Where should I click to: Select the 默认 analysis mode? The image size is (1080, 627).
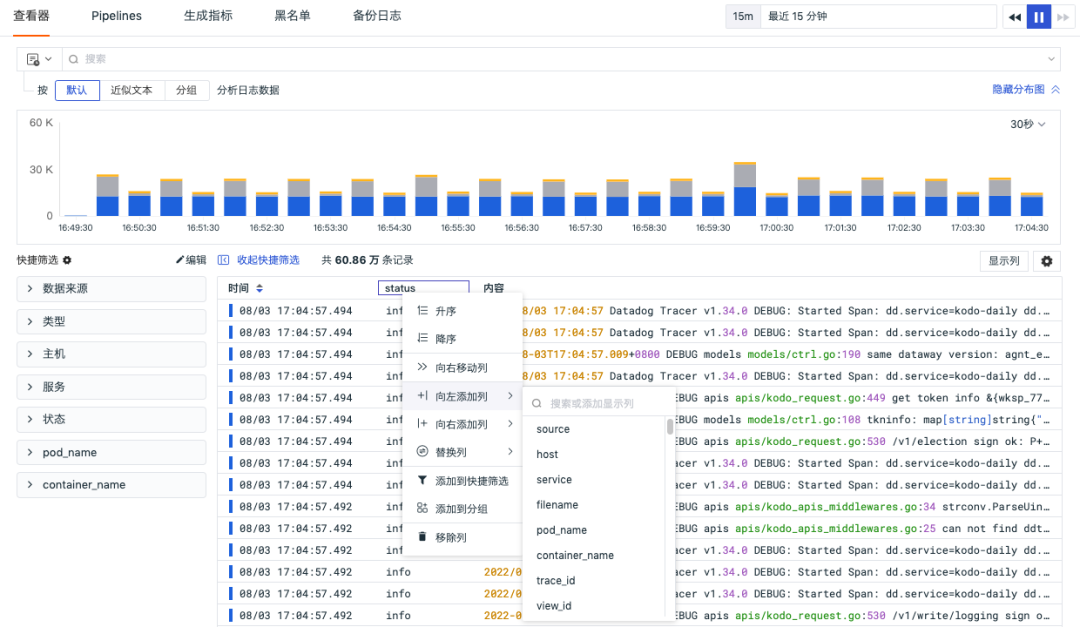click(x=77, y=90)
